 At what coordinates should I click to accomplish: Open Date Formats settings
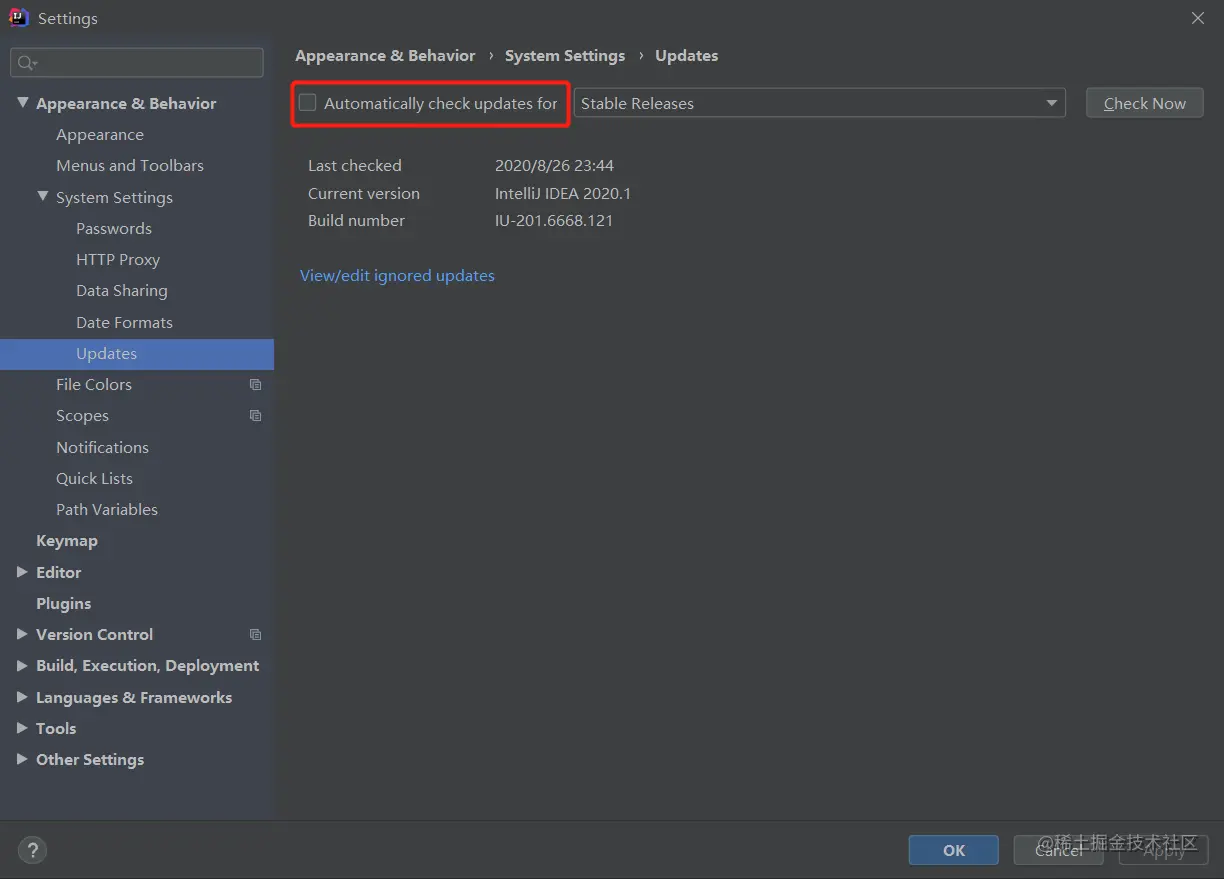tap(124, 323)
